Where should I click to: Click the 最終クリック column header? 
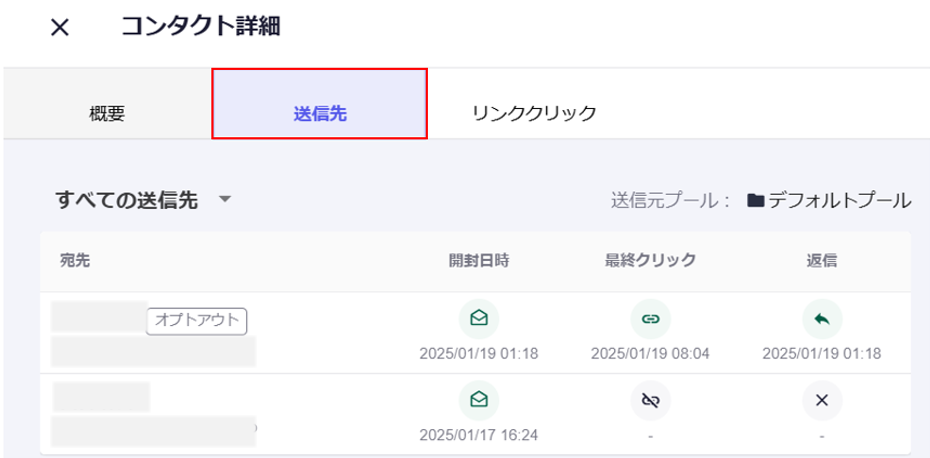650,260
